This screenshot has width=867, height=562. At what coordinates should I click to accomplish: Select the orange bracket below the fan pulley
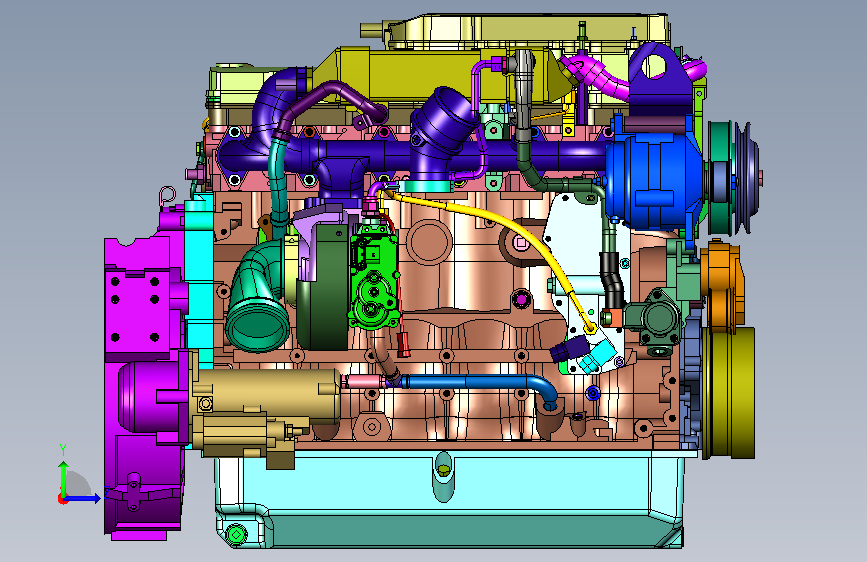722,288
